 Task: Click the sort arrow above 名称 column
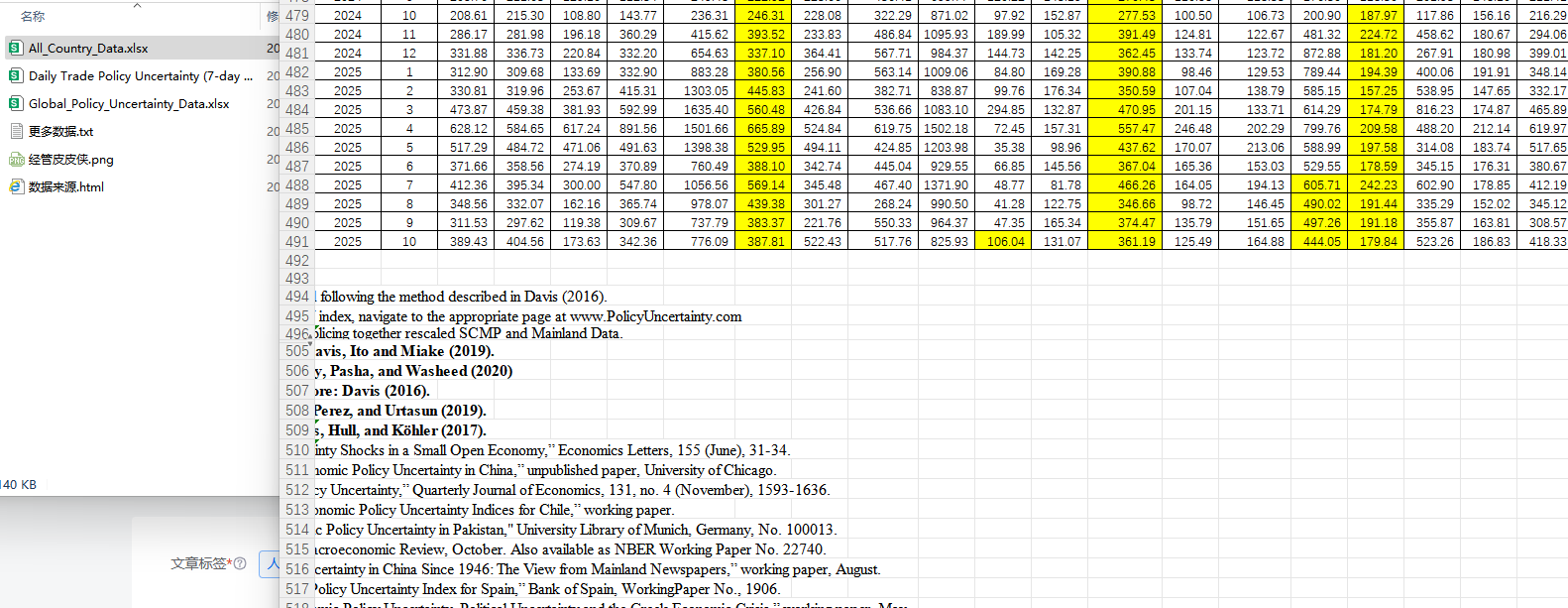(138, 5)
